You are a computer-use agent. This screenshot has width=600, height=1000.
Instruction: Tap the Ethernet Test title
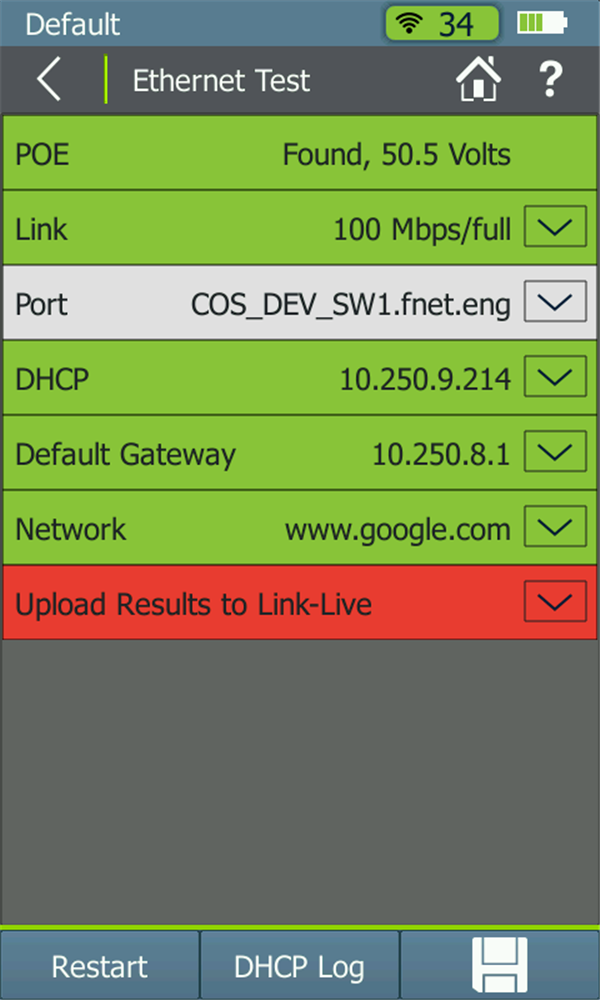tap(221, 80)
